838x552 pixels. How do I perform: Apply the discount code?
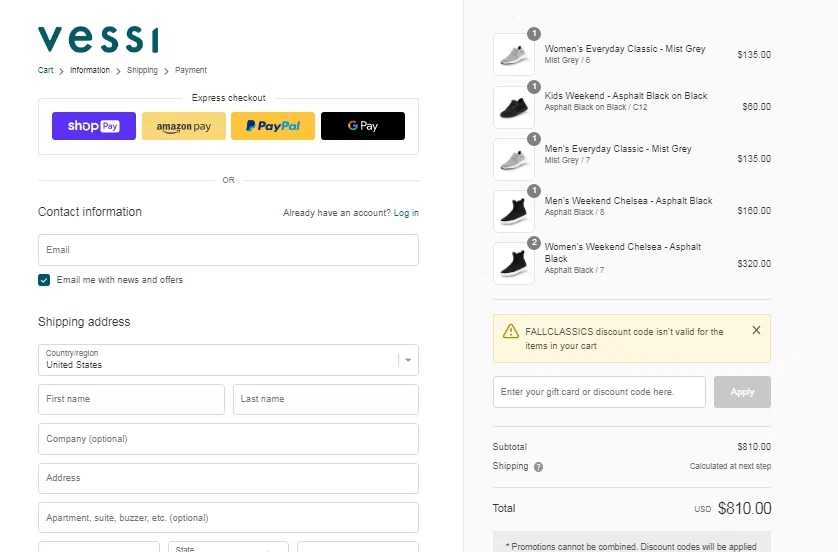click(742, 392)
